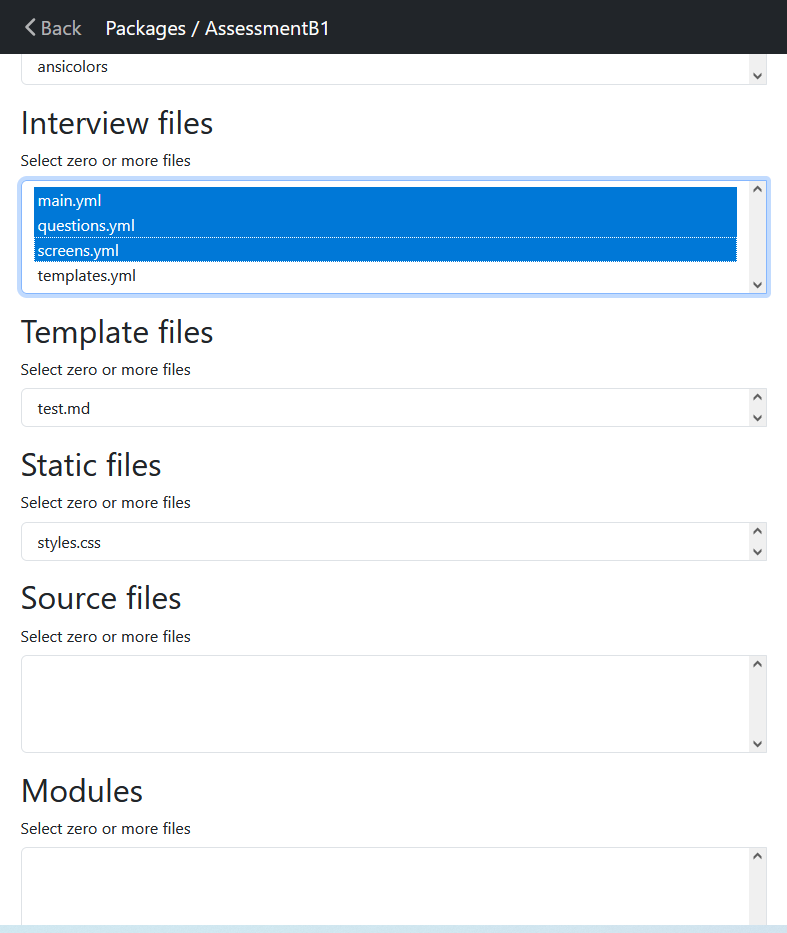This screenshot has width=787, height=933.
Task: Select ansicolors in the top list
Action: (x=72, y=67)
